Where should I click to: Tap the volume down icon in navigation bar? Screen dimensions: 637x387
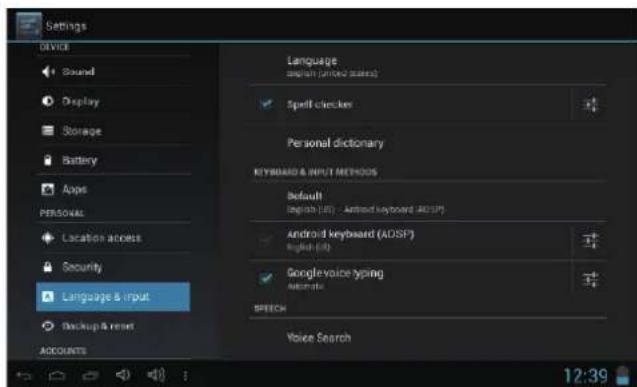pos(123,375)
